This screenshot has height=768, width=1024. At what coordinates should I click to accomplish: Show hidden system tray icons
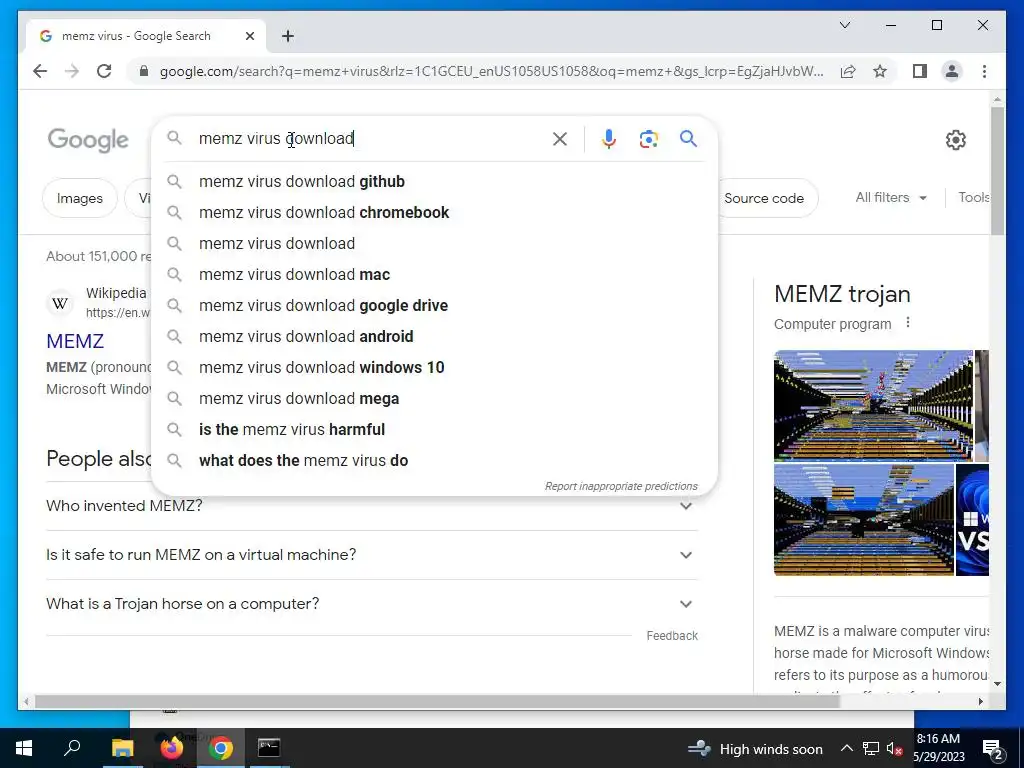846,748
